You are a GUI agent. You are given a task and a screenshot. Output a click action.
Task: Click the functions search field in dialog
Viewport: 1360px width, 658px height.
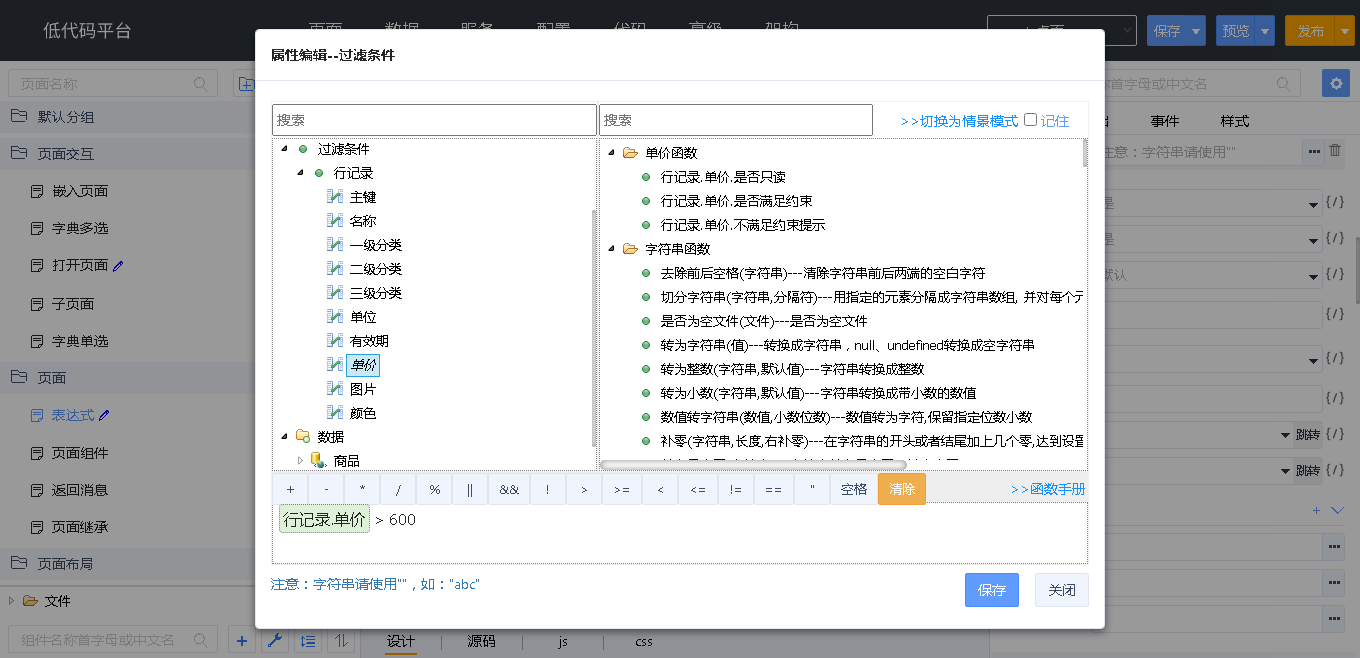(736, 119)
